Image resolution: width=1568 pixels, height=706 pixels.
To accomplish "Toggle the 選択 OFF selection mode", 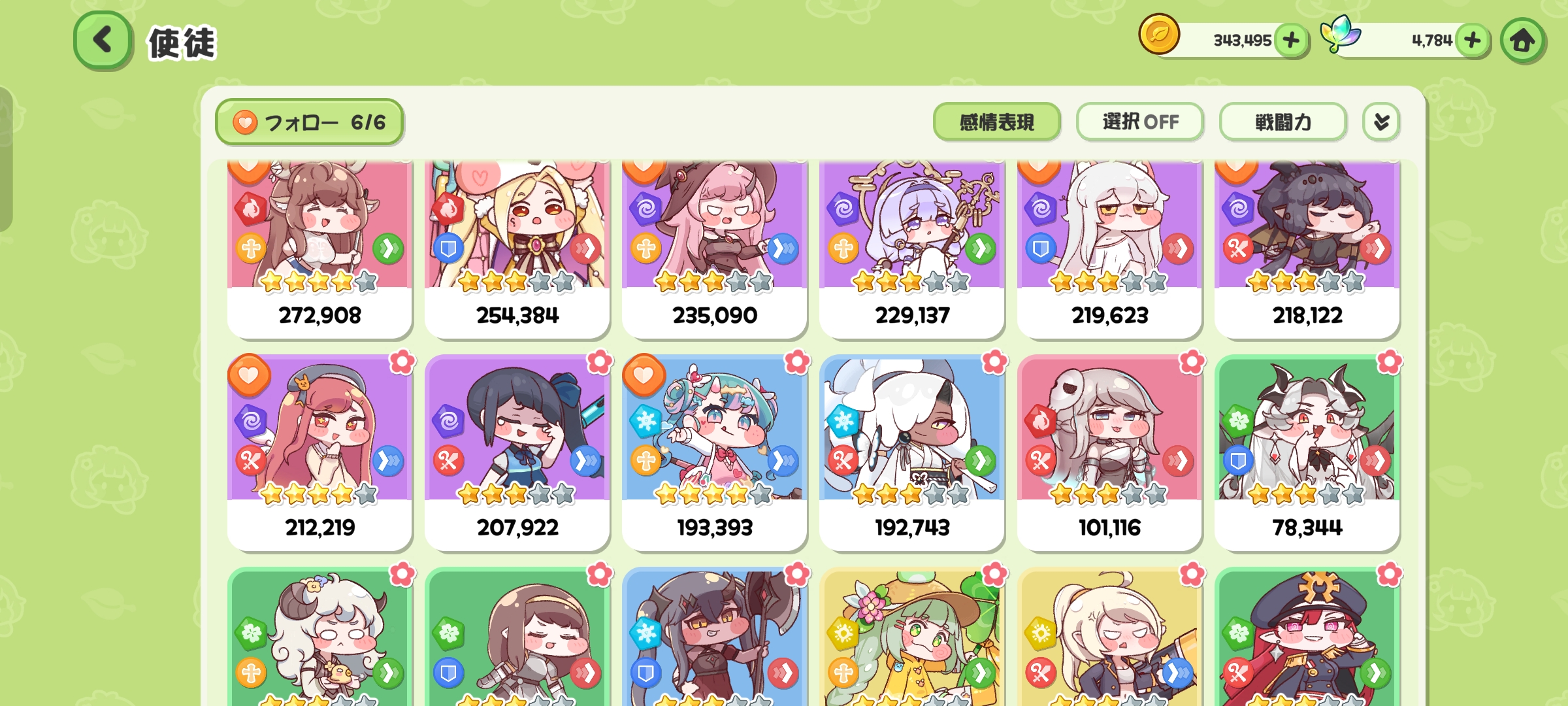I will [1140, 122].
